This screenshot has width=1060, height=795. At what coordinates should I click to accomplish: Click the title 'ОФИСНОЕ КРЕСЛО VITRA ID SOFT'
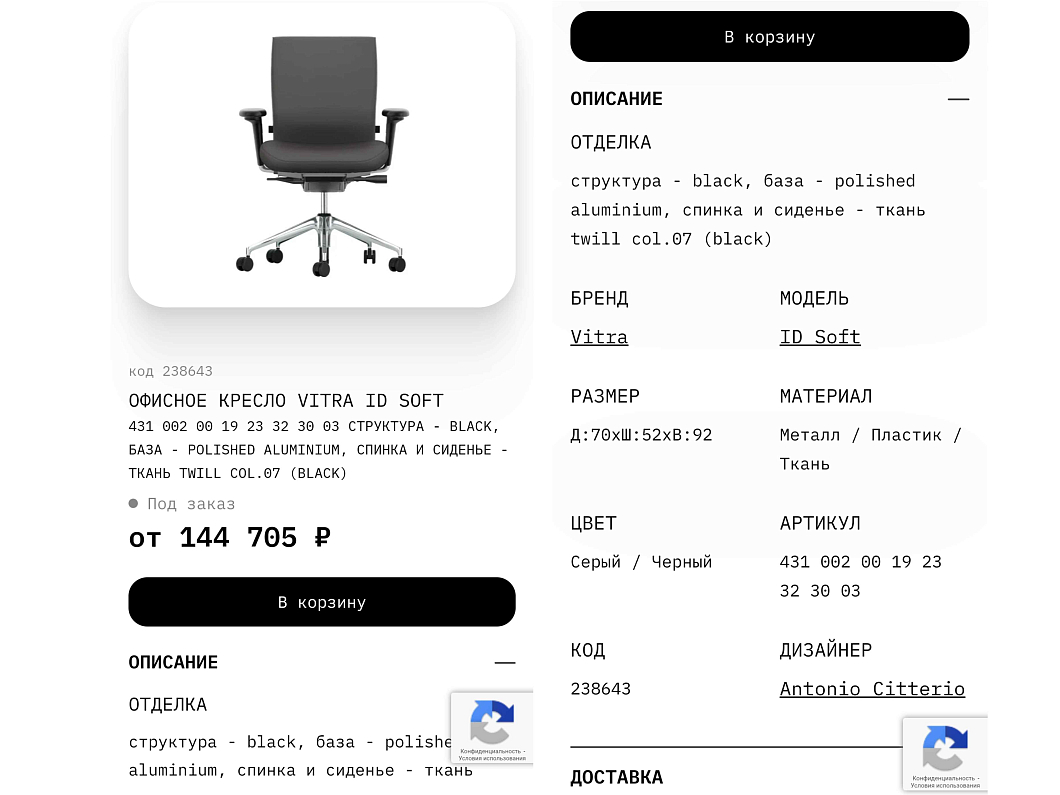click(286, 401)
